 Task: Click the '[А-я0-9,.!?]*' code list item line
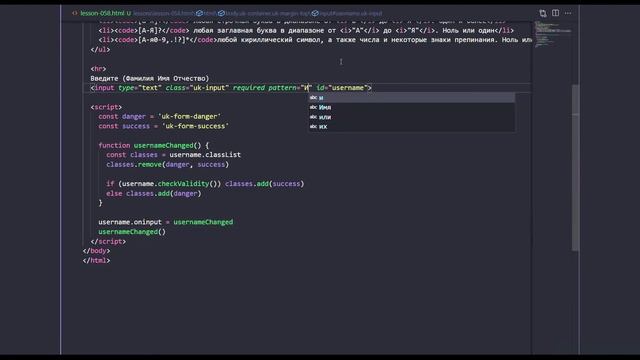pyautogui.click(x=315, y=40)
